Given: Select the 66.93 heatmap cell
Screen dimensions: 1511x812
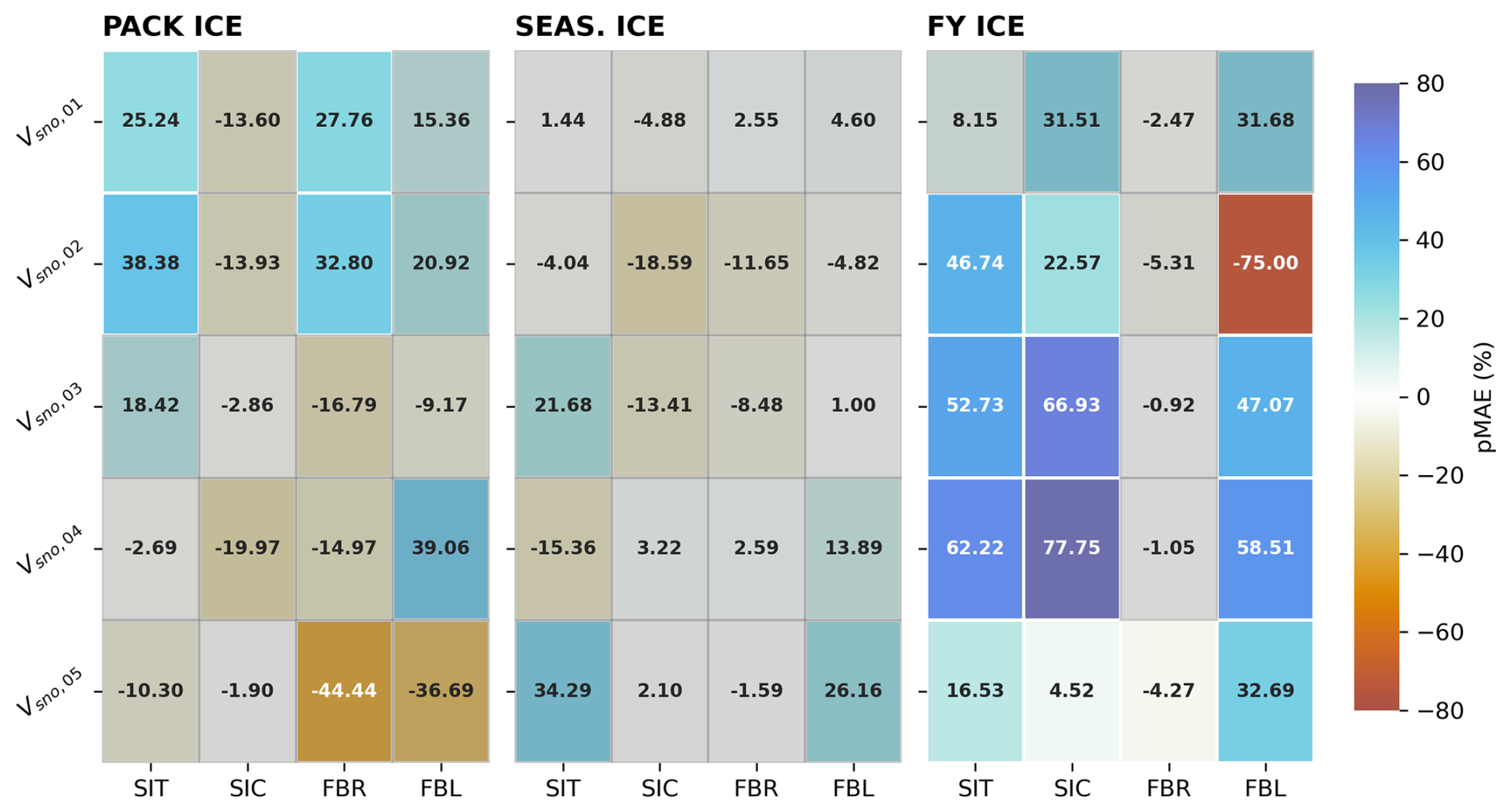Looking at the screenshot, I should point(1071,406).
